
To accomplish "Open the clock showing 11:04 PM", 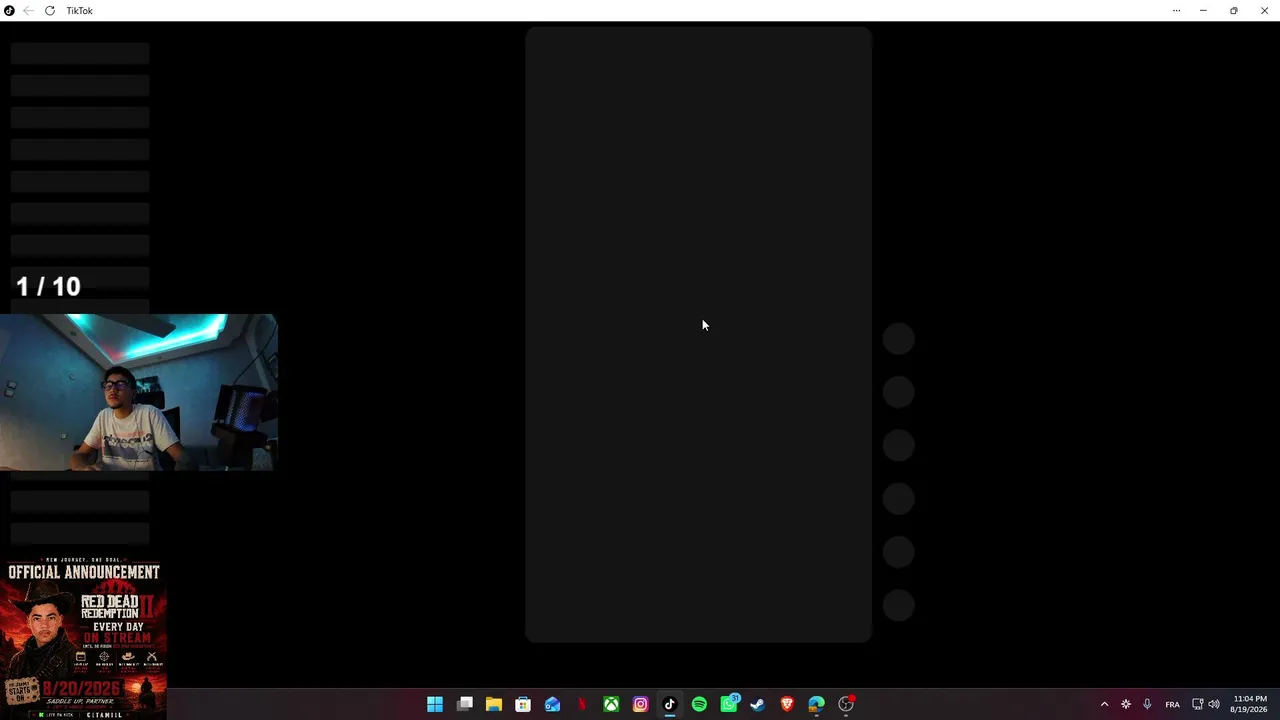I will point(1250,704).
